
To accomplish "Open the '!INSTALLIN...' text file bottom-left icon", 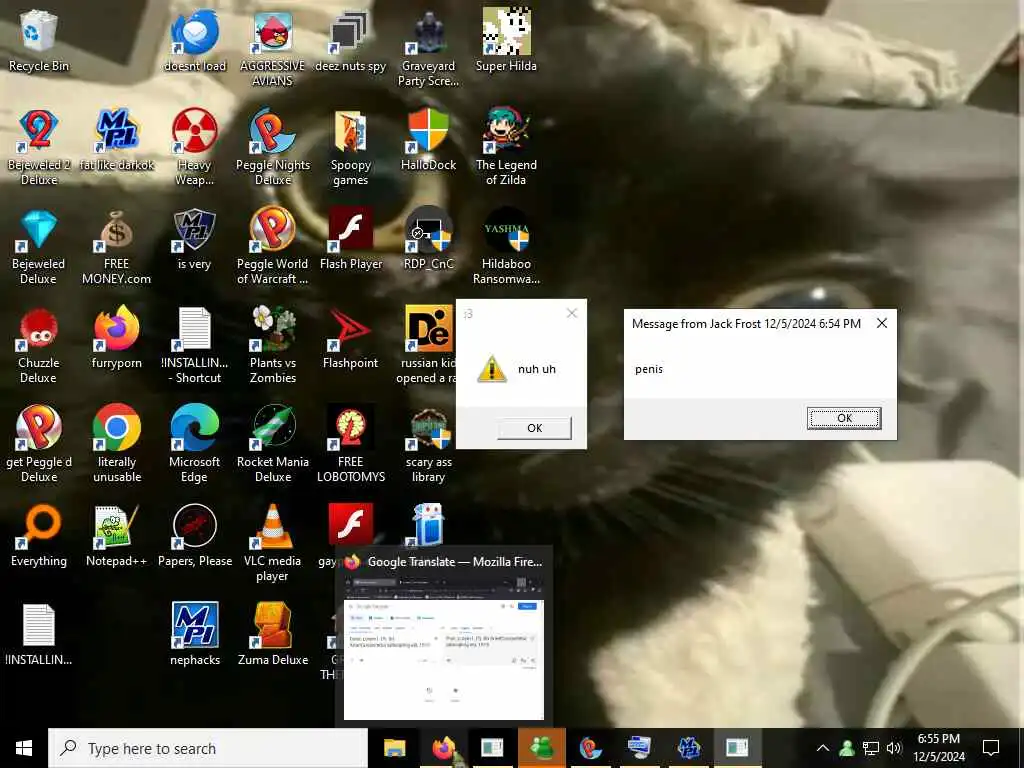I will tap(39, 635).
